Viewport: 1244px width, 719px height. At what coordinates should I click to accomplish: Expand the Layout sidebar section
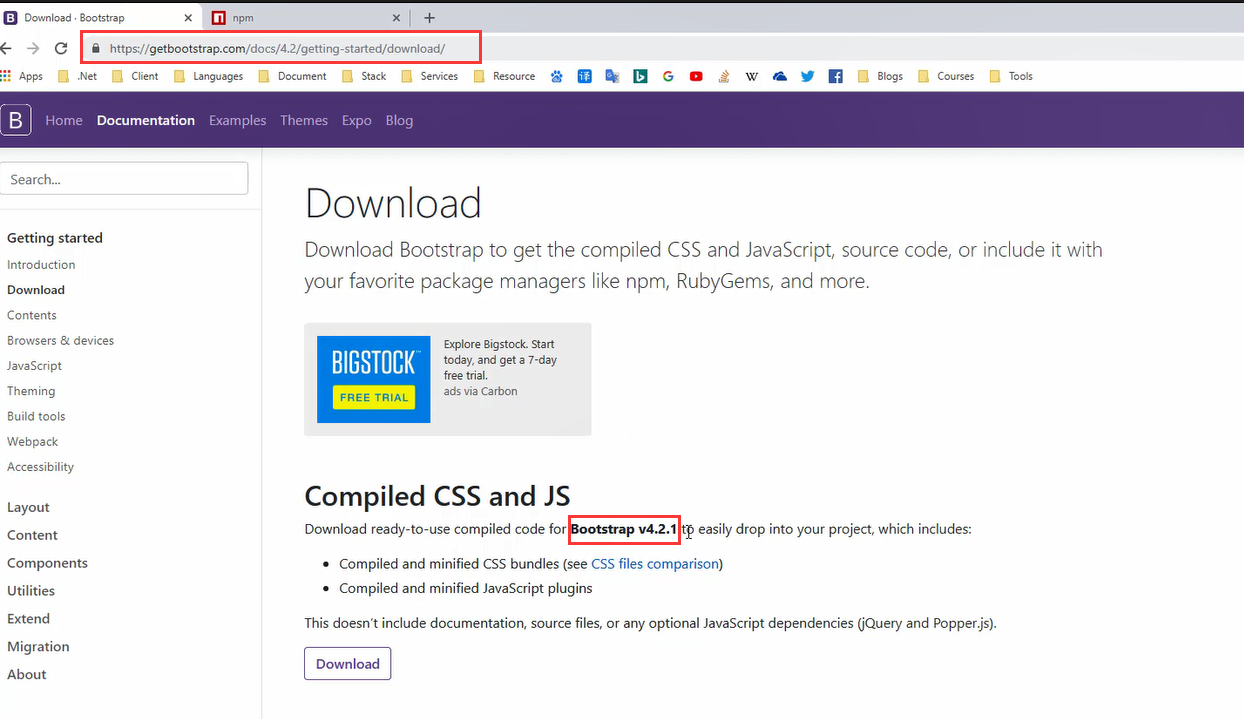pos(28,507)
